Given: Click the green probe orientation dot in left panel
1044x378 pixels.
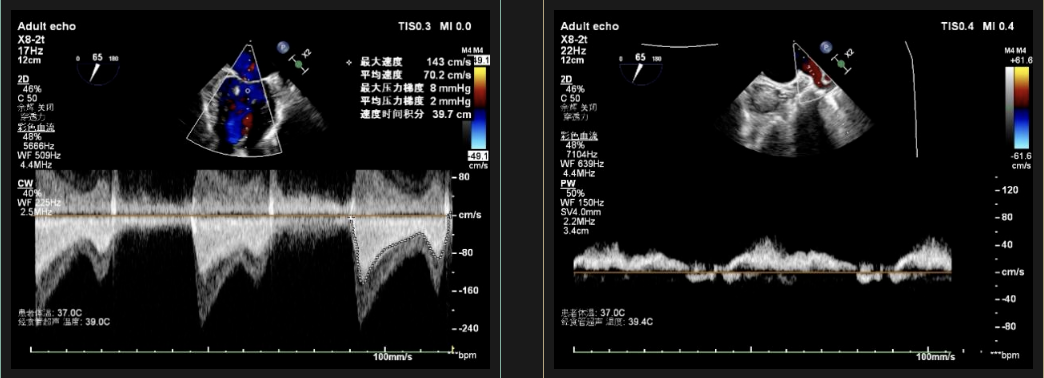Looking at the screenshot, I should click(x=298, y=65).
